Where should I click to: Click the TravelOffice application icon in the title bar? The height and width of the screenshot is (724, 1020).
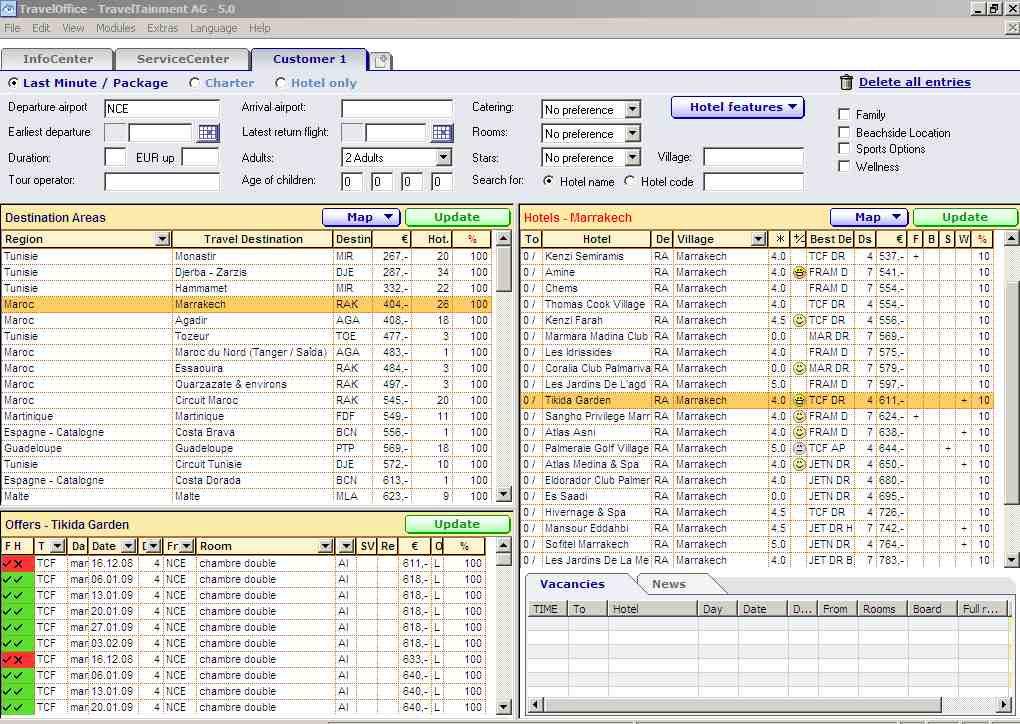click(8, 8)
